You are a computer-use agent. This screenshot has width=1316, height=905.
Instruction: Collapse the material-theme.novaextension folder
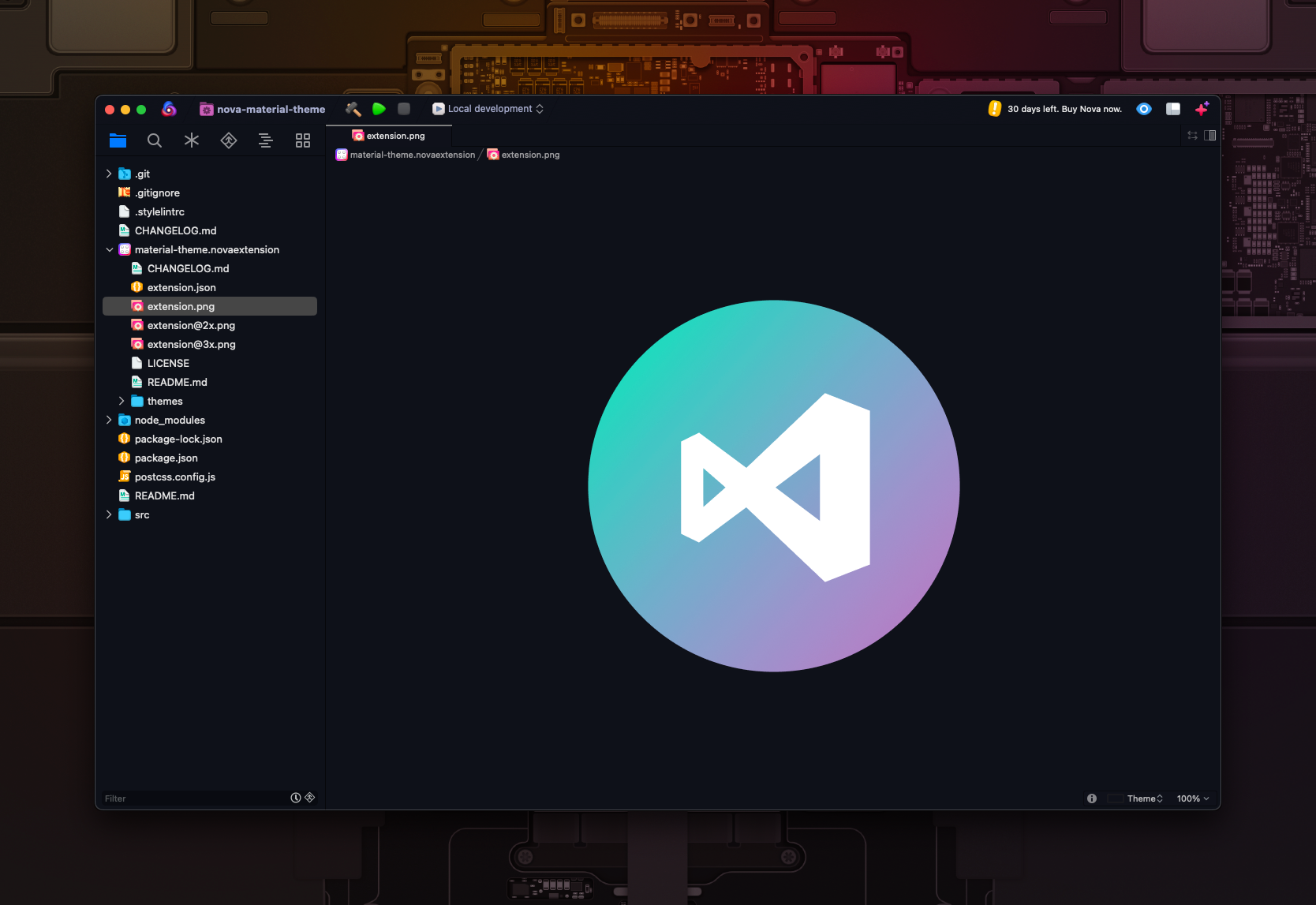pyautogui.click(x=109, y=249)
